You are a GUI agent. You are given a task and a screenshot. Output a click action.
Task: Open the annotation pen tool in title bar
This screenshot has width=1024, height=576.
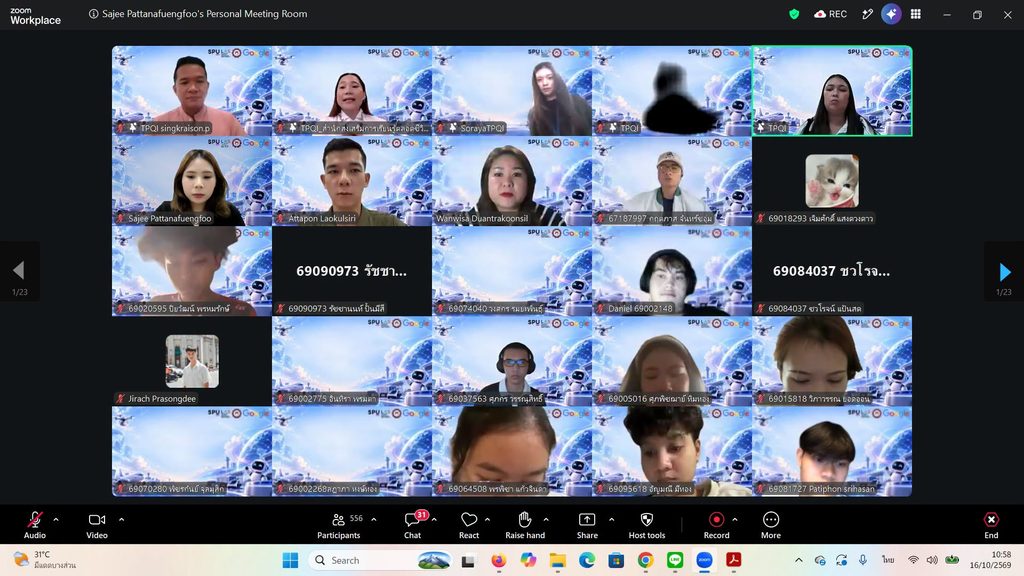coord(867,14)
